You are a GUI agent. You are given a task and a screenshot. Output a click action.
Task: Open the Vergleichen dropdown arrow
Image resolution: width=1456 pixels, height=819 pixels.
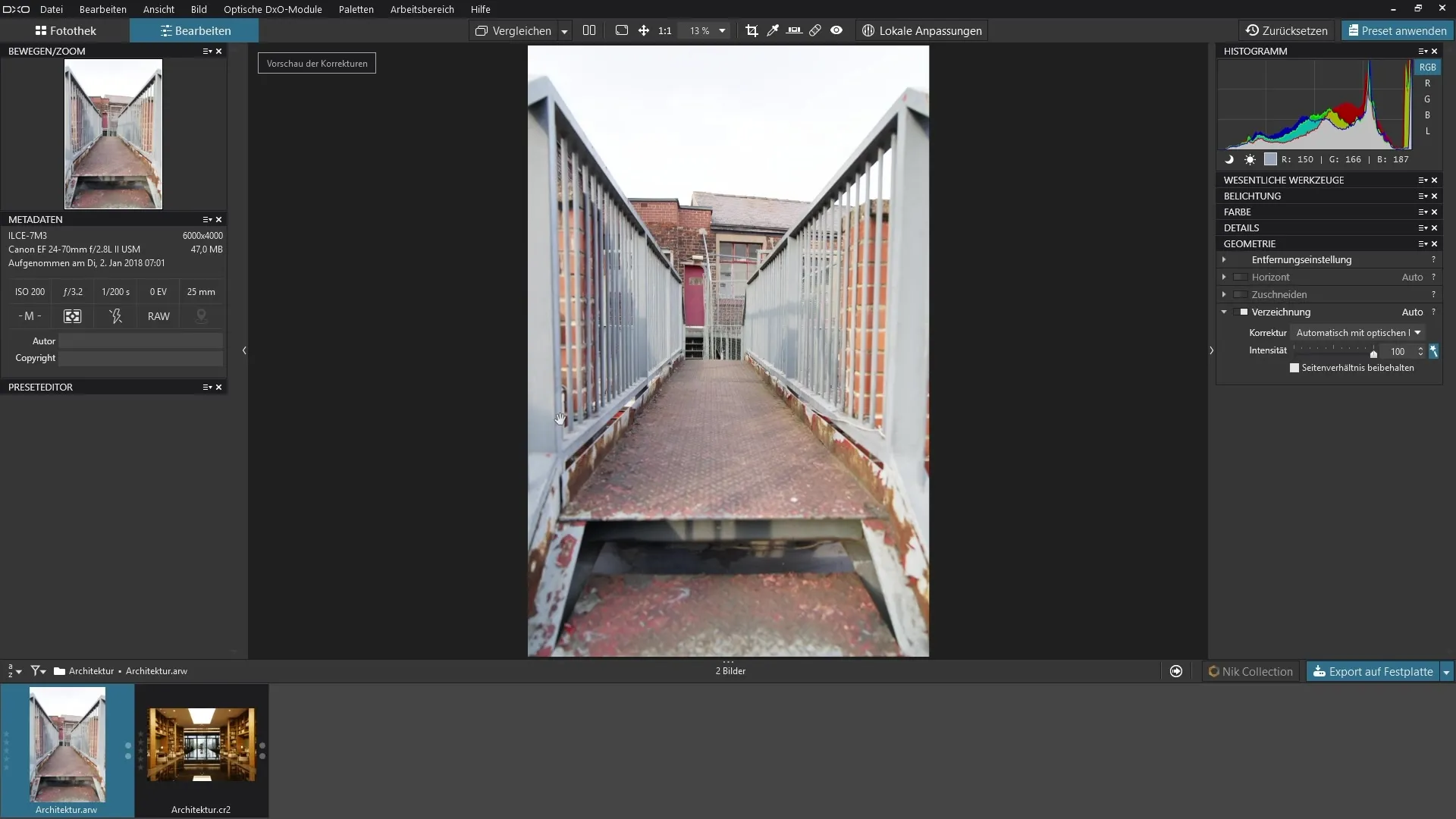(x=564, y=31)
